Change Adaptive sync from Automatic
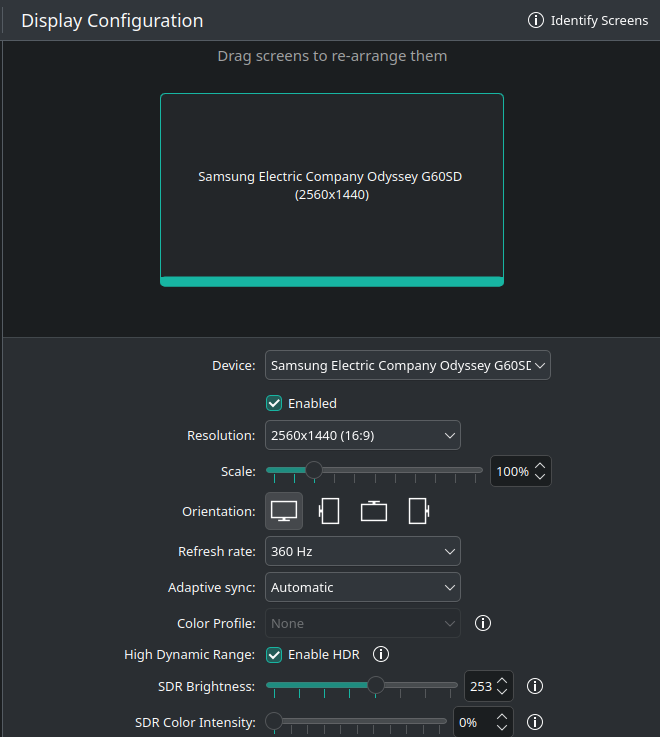Viewport: 660px width, 737px height. coord(362,587)
